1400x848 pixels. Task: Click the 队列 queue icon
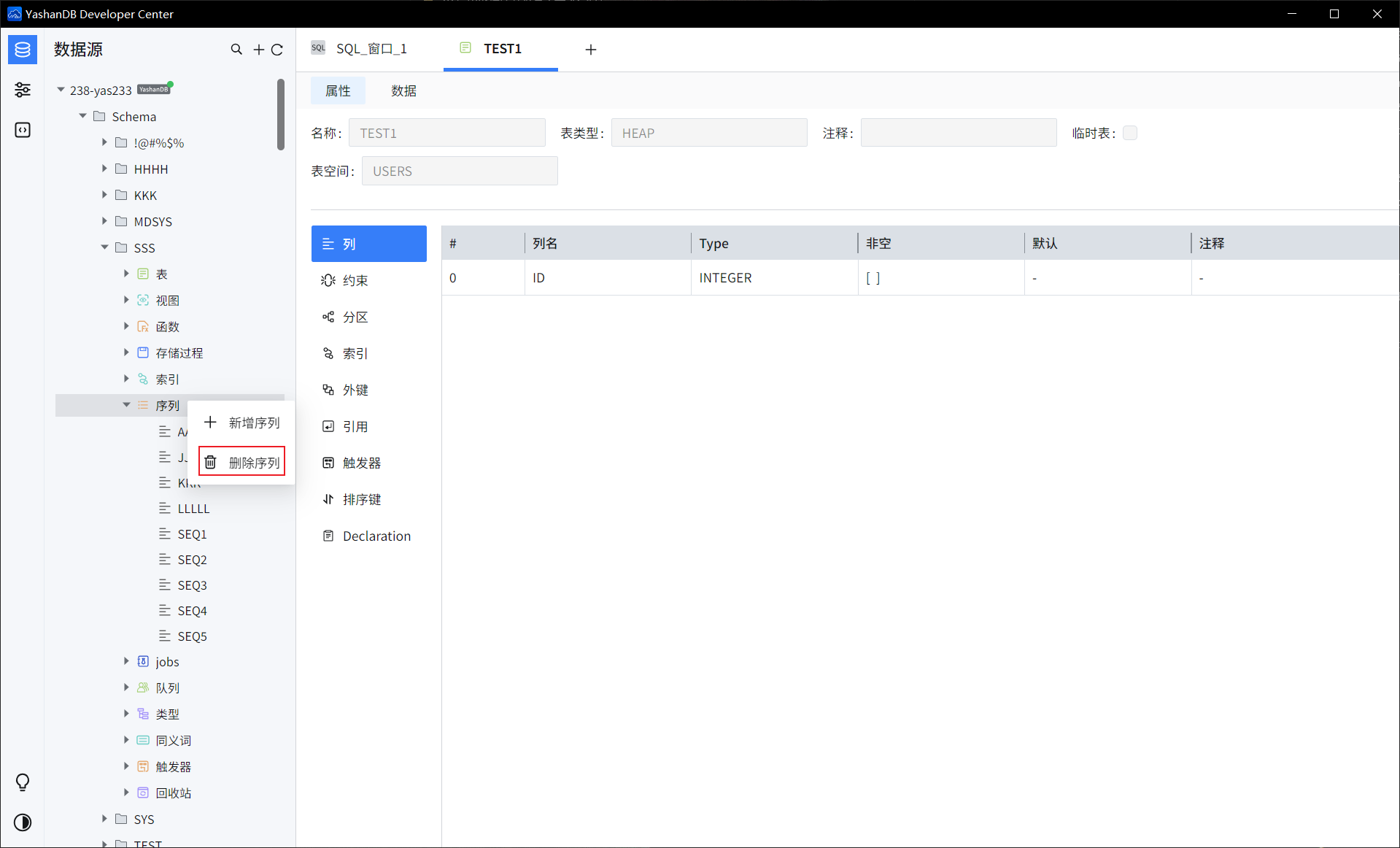click(x=143, y=687)
